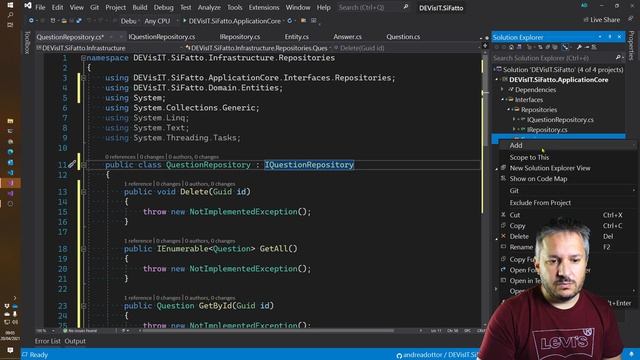Click the quick actions screwdriver icon on line 11

pyautogui.click(x=72, y=164)
